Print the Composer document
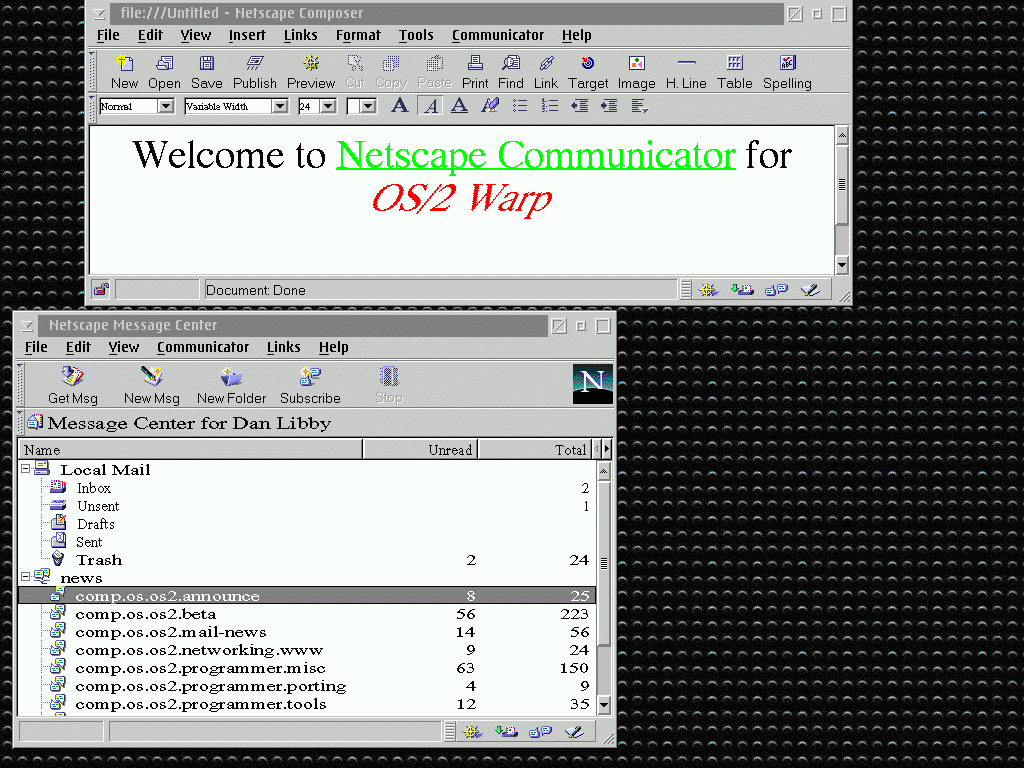 click(475, 72)
